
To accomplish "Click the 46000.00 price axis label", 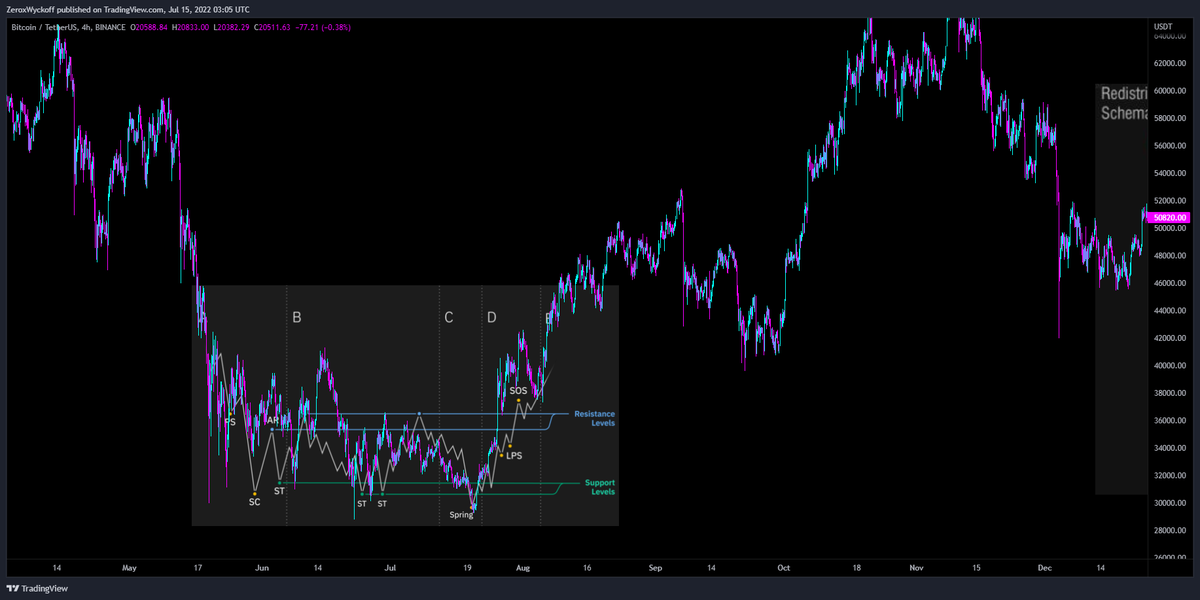I will tap(1170, 283).
